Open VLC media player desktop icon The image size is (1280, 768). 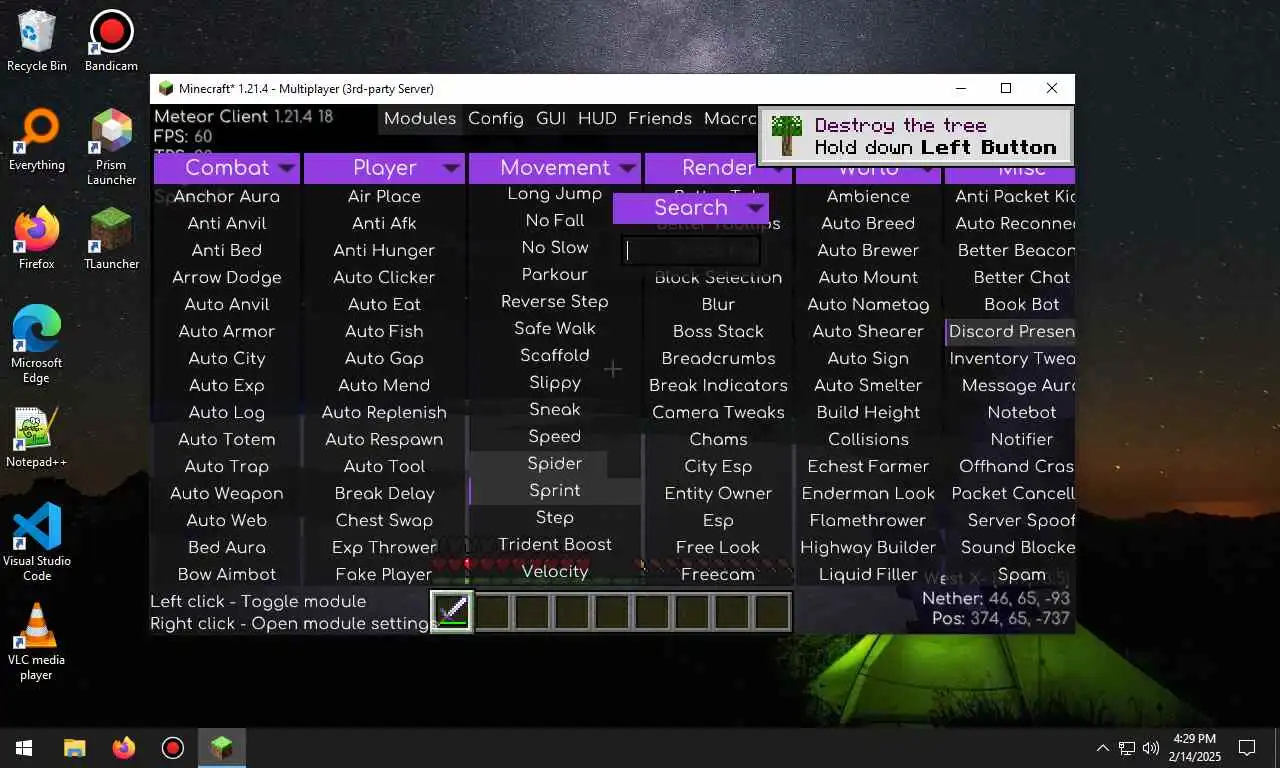pyautogui.click(x=37, y=642)
